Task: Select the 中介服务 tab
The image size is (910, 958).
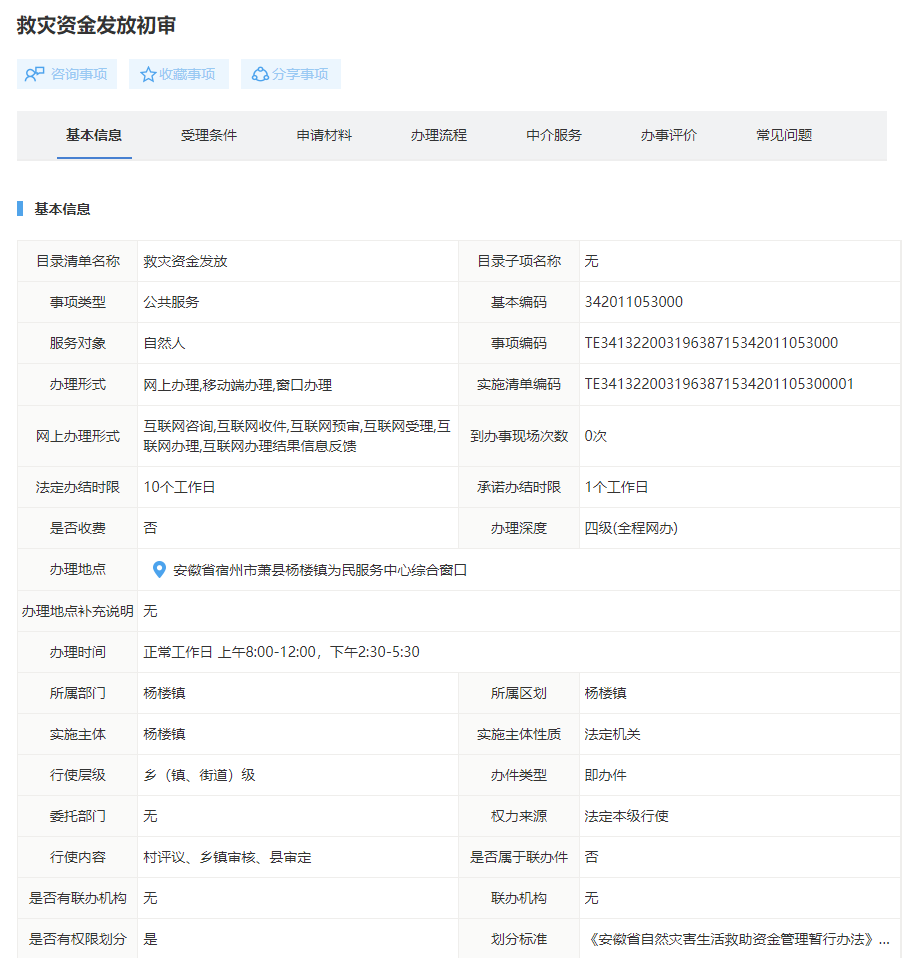Action: [x=554, y=135]
